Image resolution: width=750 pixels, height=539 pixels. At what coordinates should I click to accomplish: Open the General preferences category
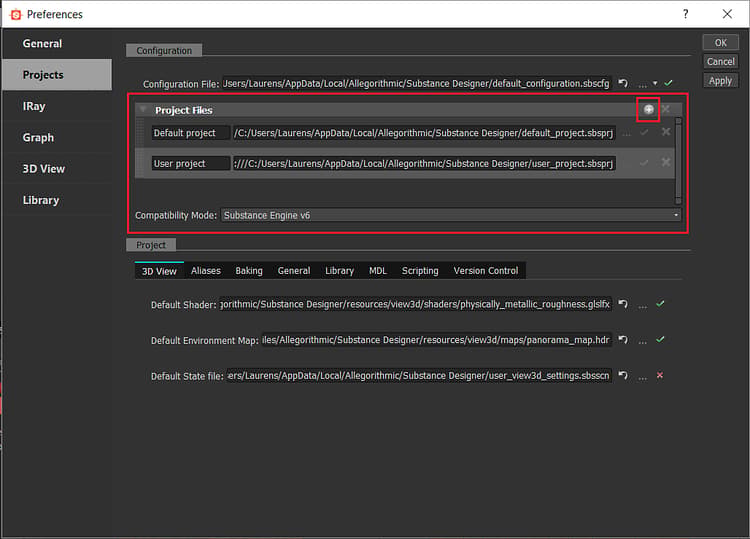coord(57,44)
